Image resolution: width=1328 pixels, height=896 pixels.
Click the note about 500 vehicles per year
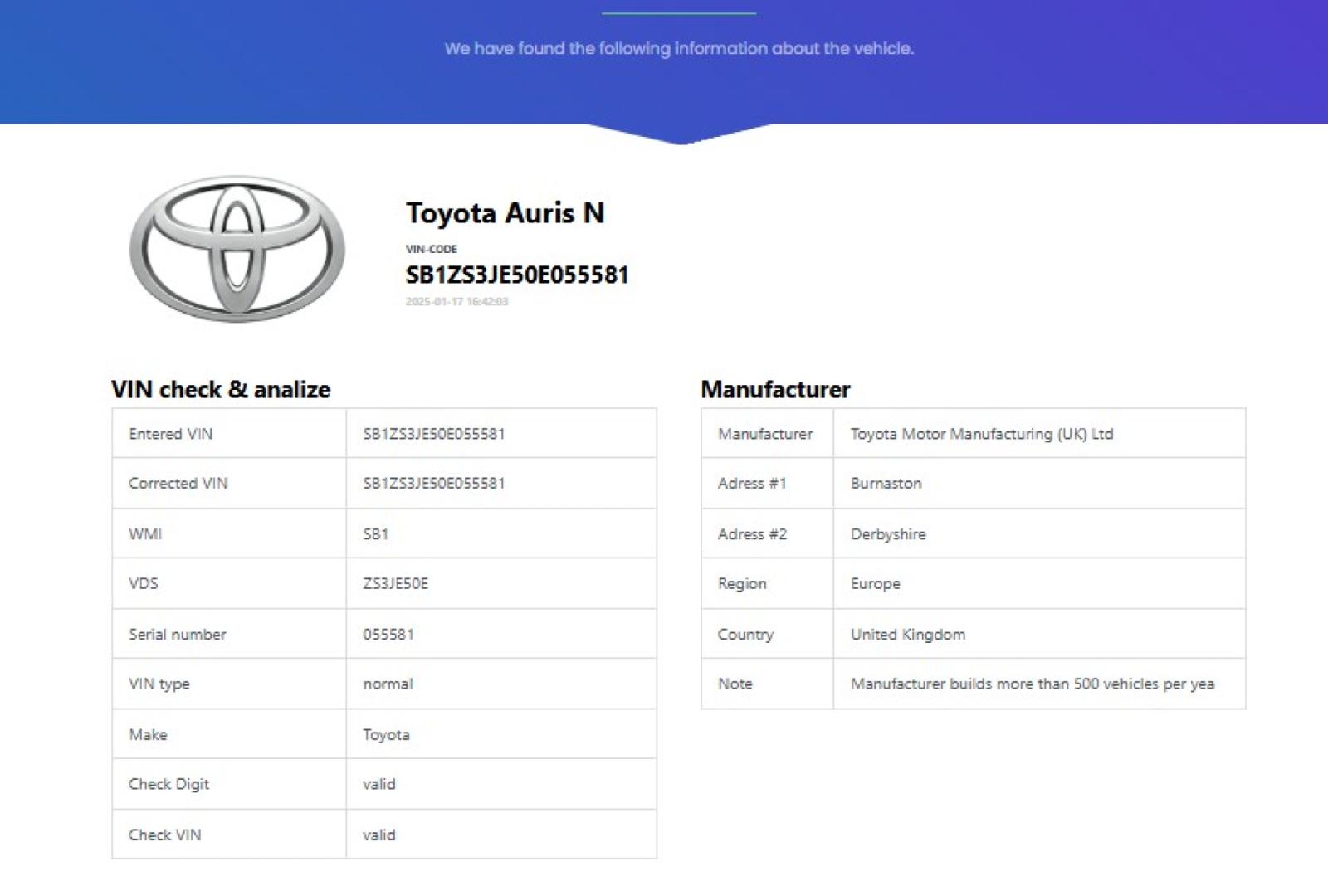tap(1033, 684)
